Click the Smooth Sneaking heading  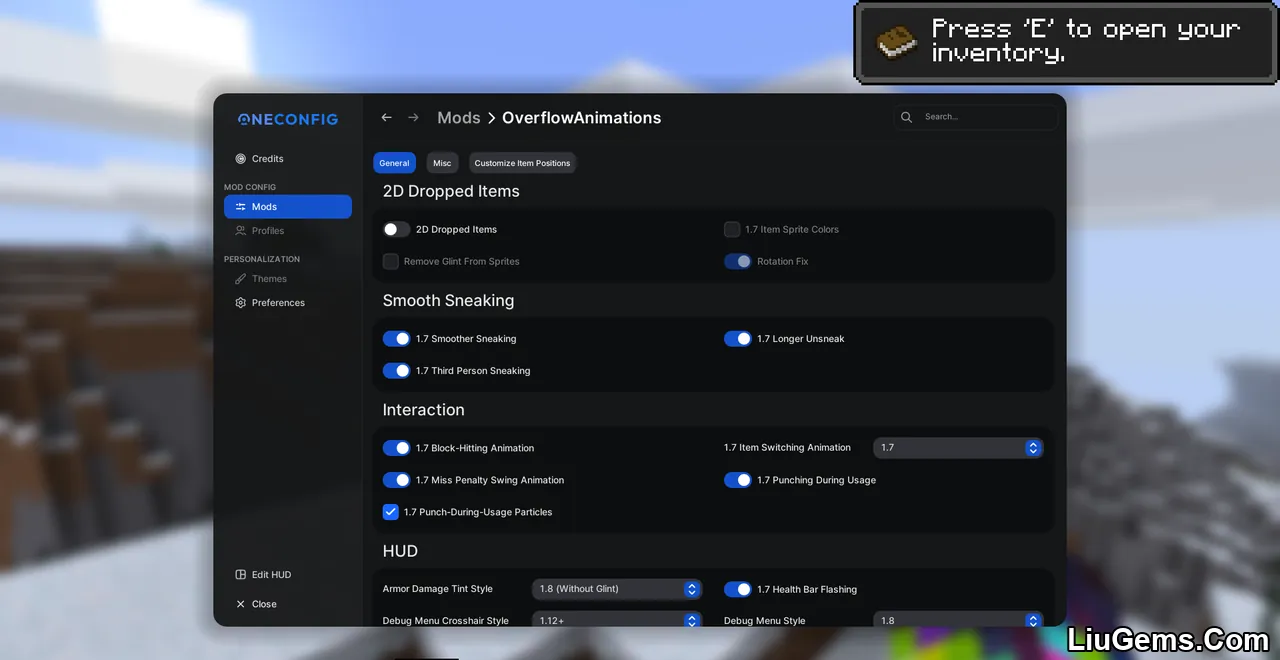(448, 301)
